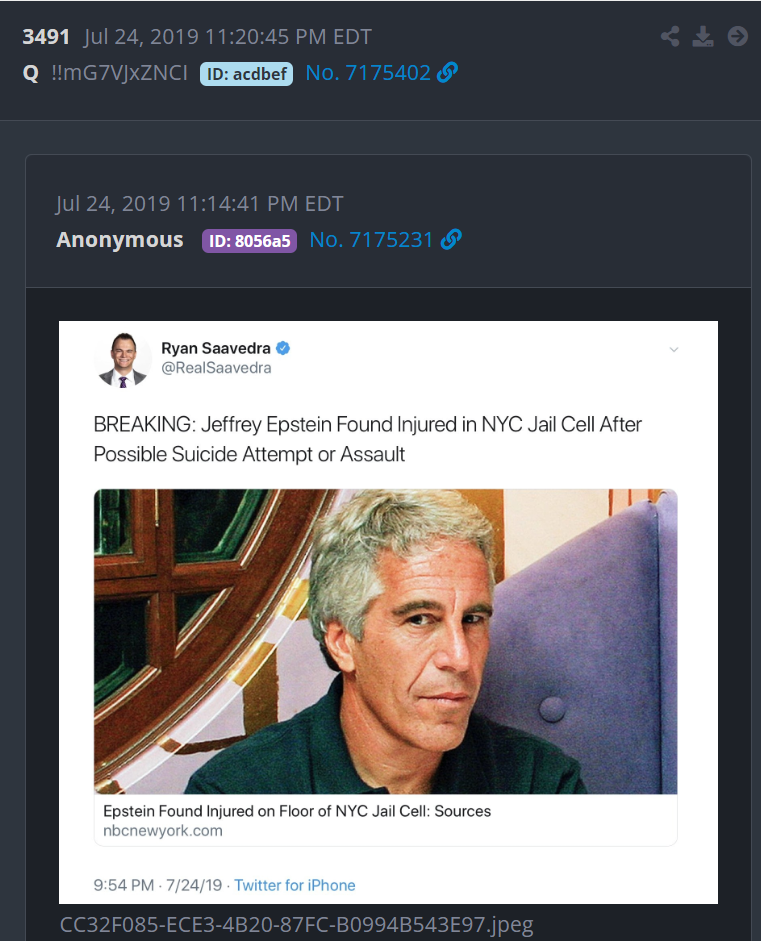
Task: Click the article preview photo
Action: pyautogui.click(x=385, y=642)
